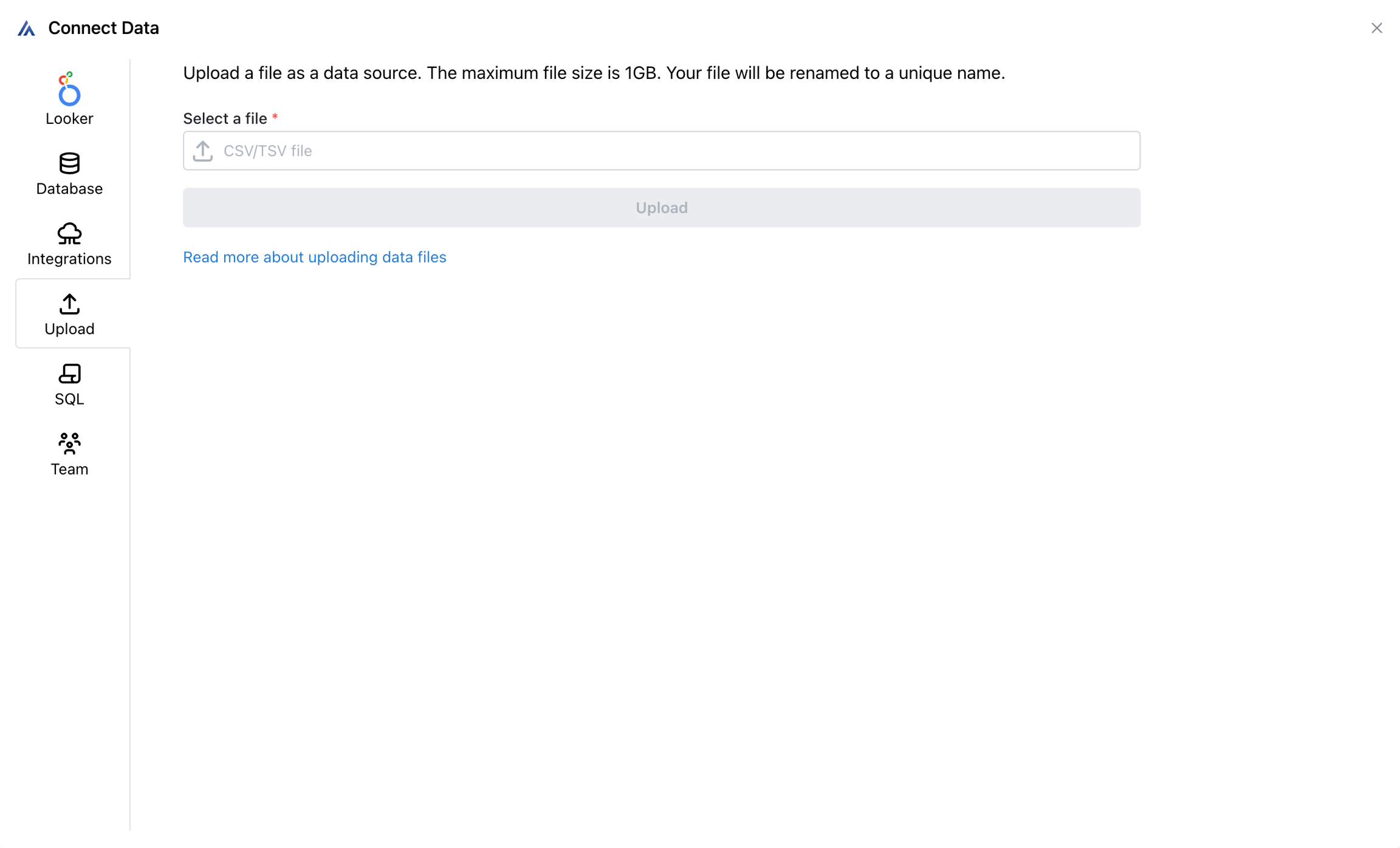Switch to the Database tab label
The image size is (1400, 848).
pyautogui.click(x=69, y=189)
